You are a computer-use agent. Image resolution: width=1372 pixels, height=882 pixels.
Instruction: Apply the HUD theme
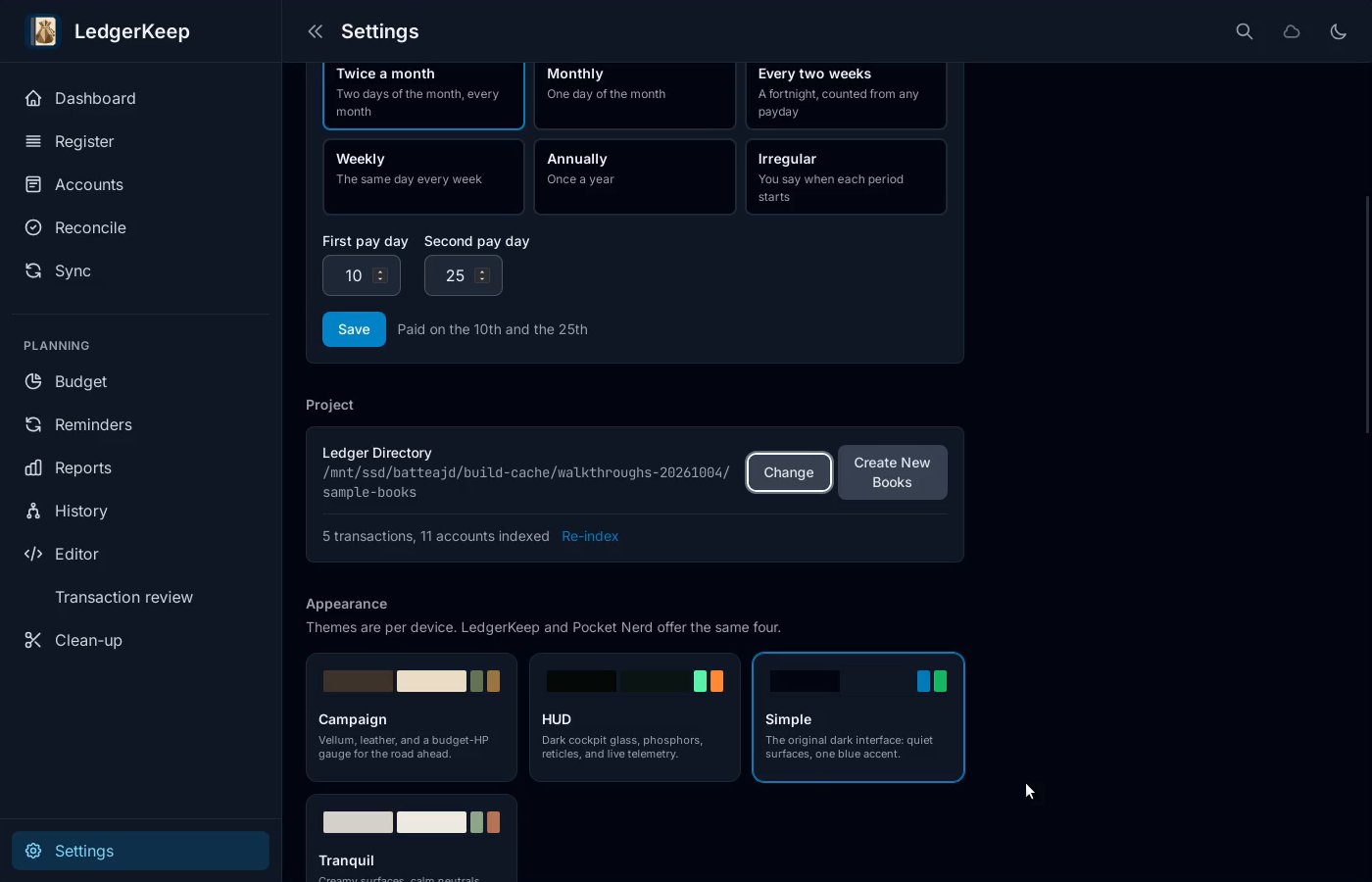click(635, 717)
